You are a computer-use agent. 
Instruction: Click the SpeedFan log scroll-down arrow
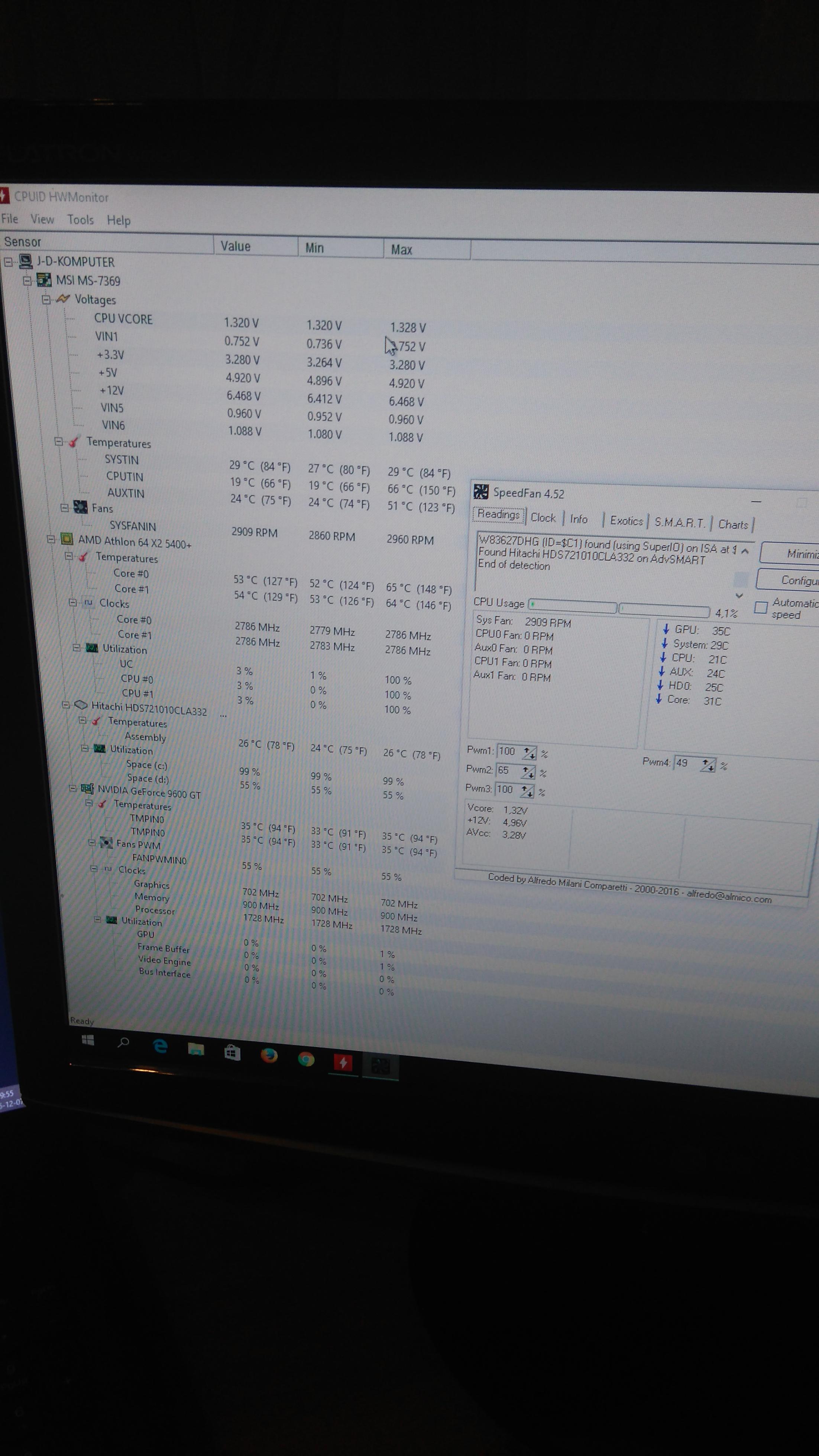(739, 596)
